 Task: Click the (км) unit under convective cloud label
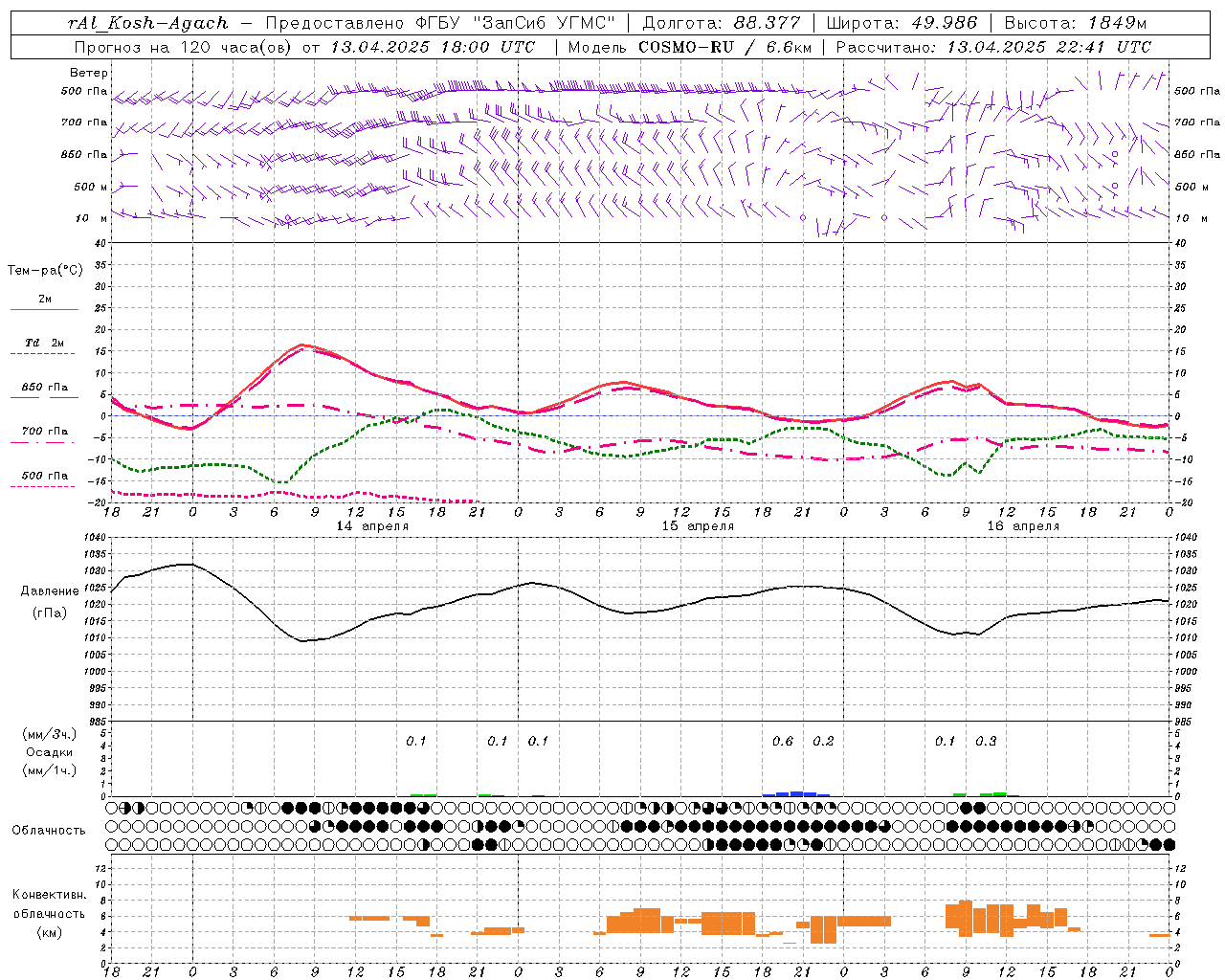[50, 932]
